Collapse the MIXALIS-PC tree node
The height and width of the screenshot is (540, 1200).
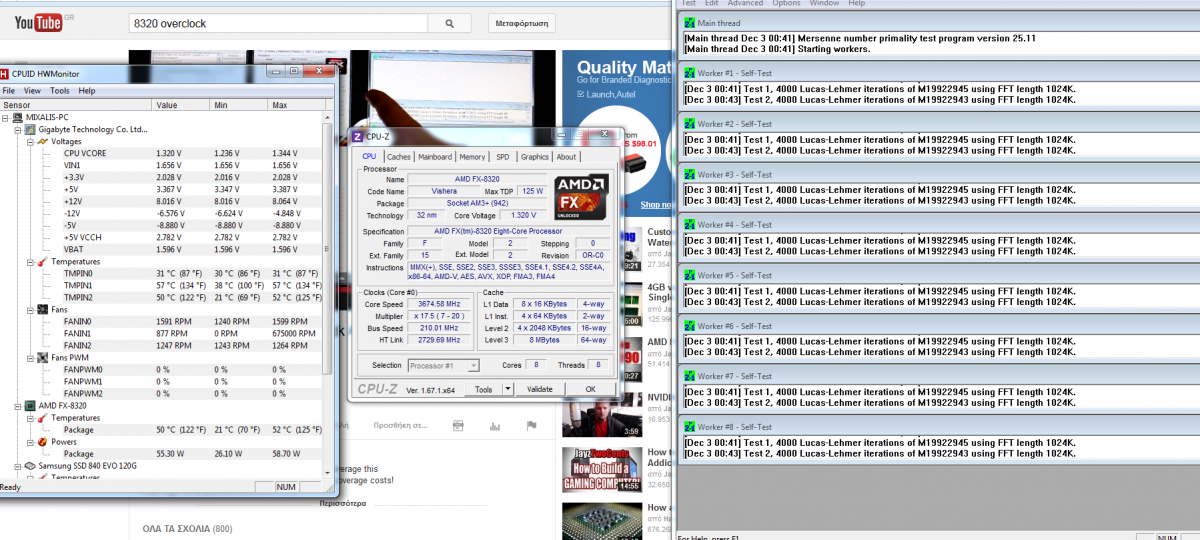coord(7,117)
